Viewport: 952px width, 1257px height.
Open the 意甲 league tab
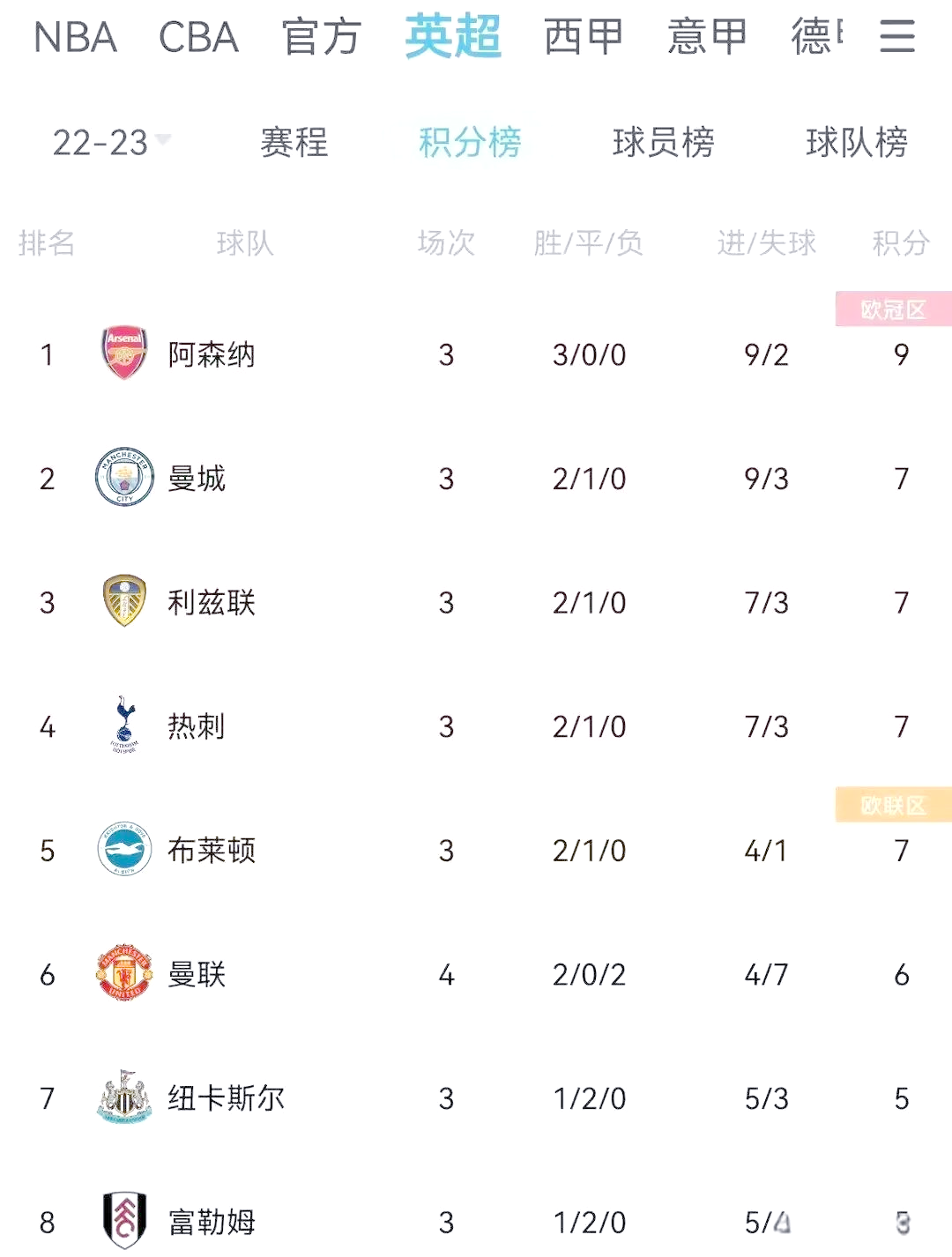point(705,37)
